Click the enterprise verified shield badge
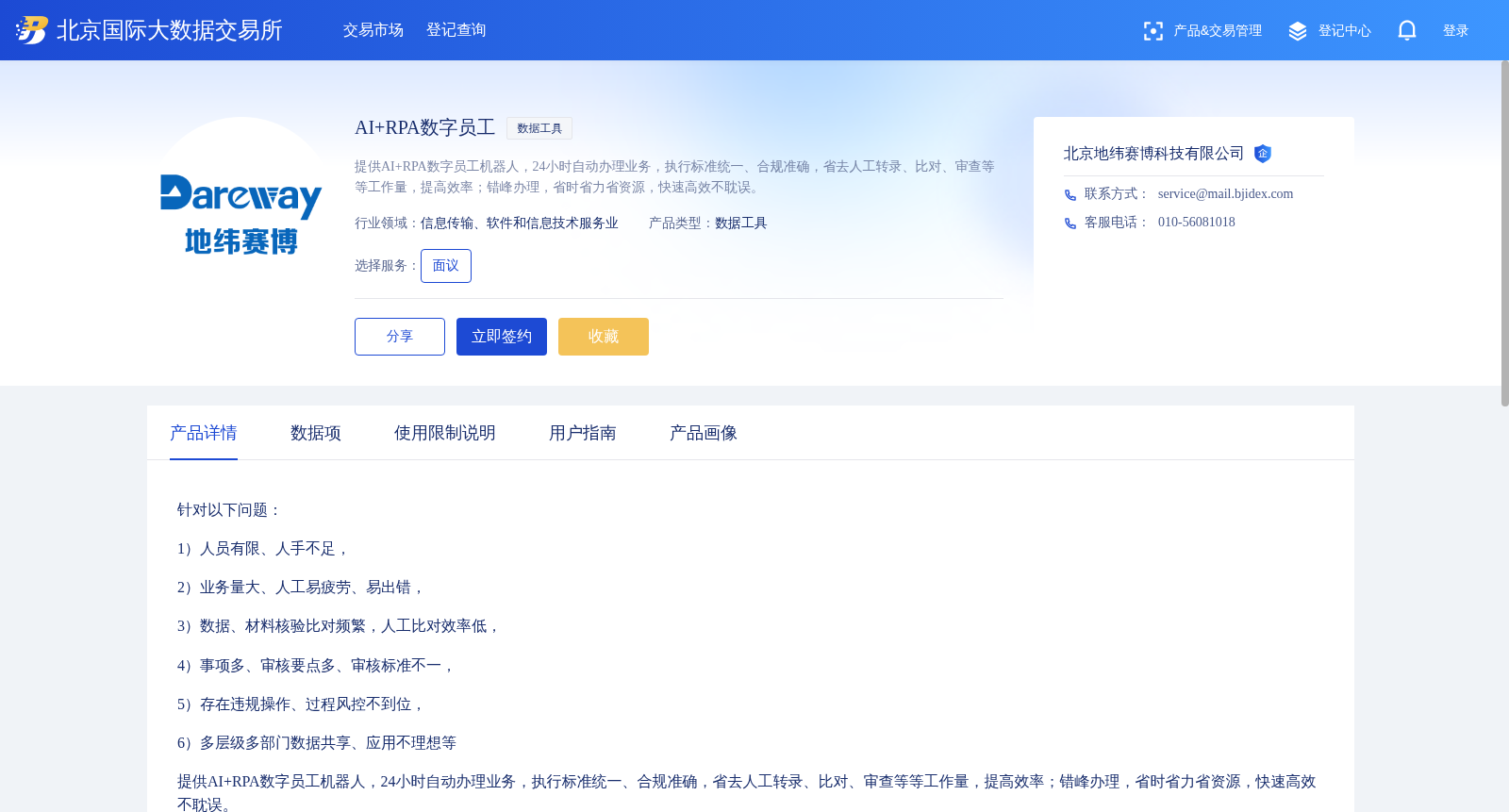 [x=1263, y=154]
